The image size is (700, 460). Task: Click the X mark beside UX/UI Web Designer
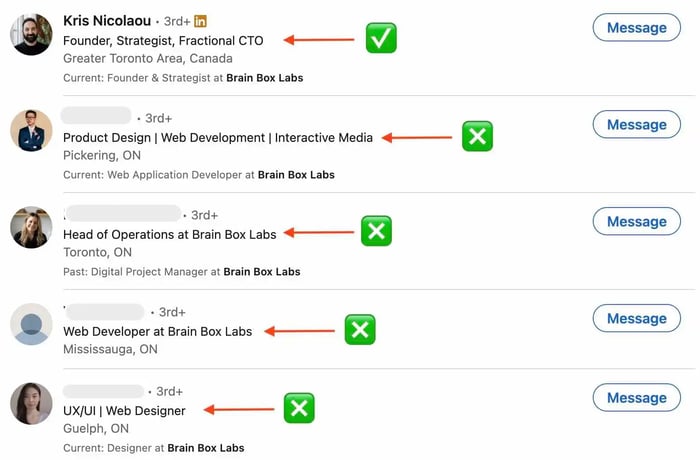tap(298, 408)
